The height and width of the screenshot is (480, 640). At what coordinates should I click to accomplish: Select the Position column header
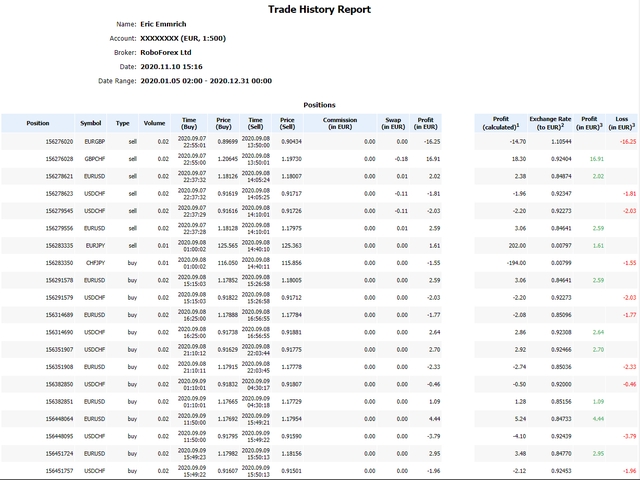point(38,123)
